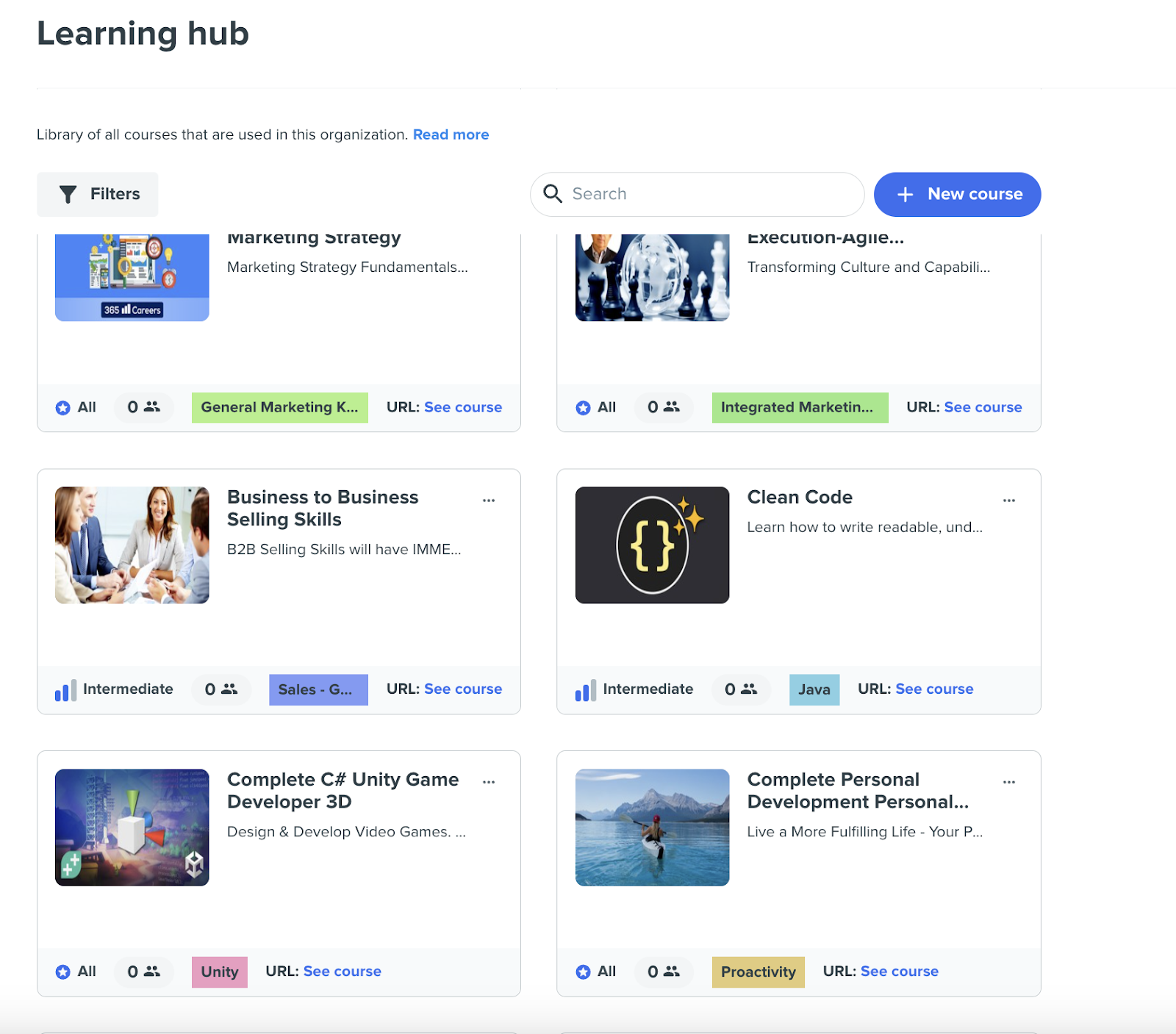Image resolution: width=1176 pixels, height=1034 pixels.
Task: Click the kayak Personal Development thumbnail
Action: coord(652,827)
